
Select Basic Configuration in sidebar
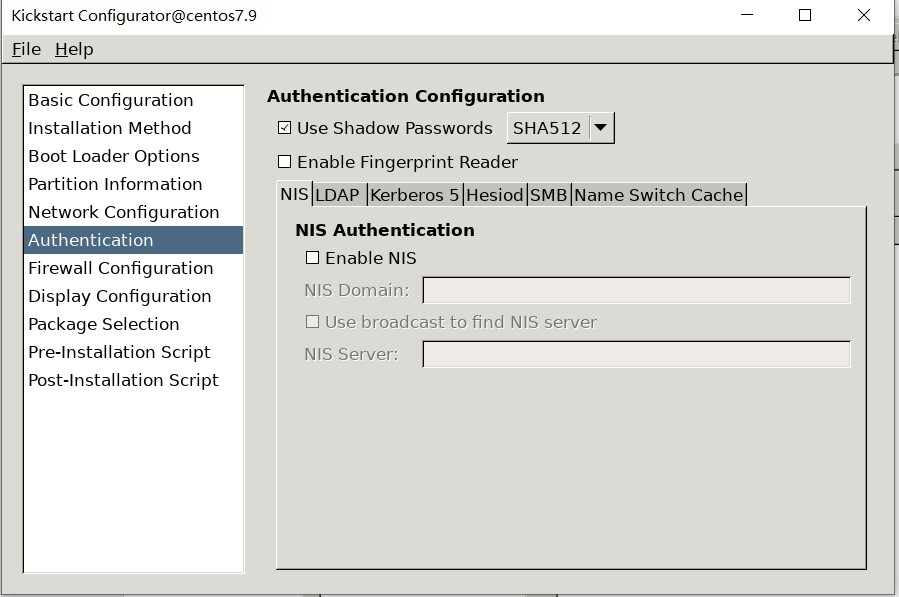[x=110, y=100]
